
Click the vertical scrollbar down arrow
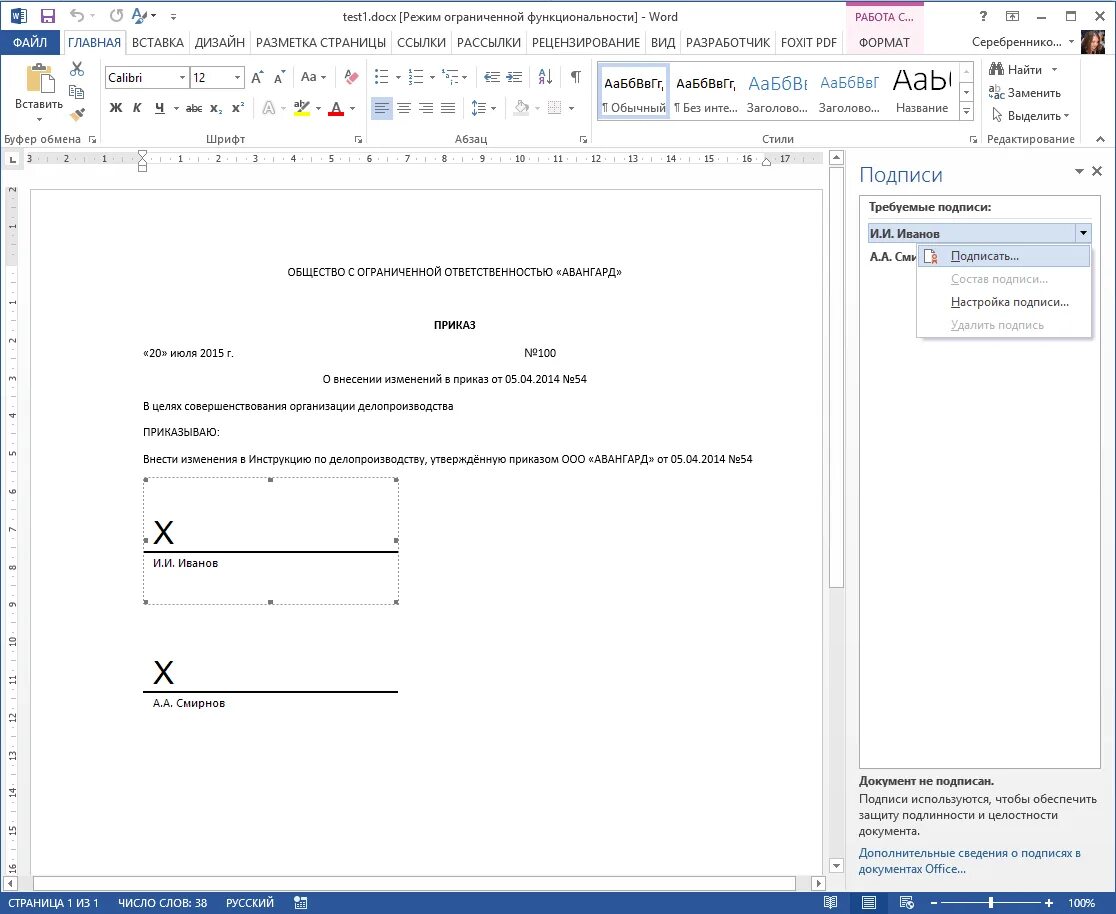pos(836,866)
